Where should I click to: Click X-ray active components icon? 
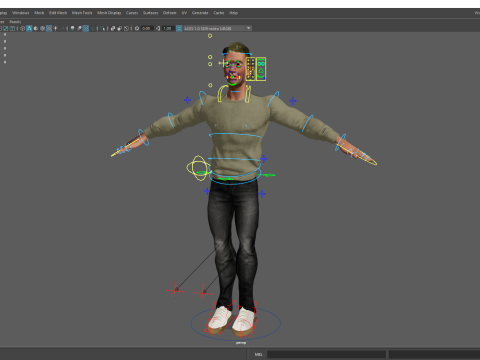[120, 28]
